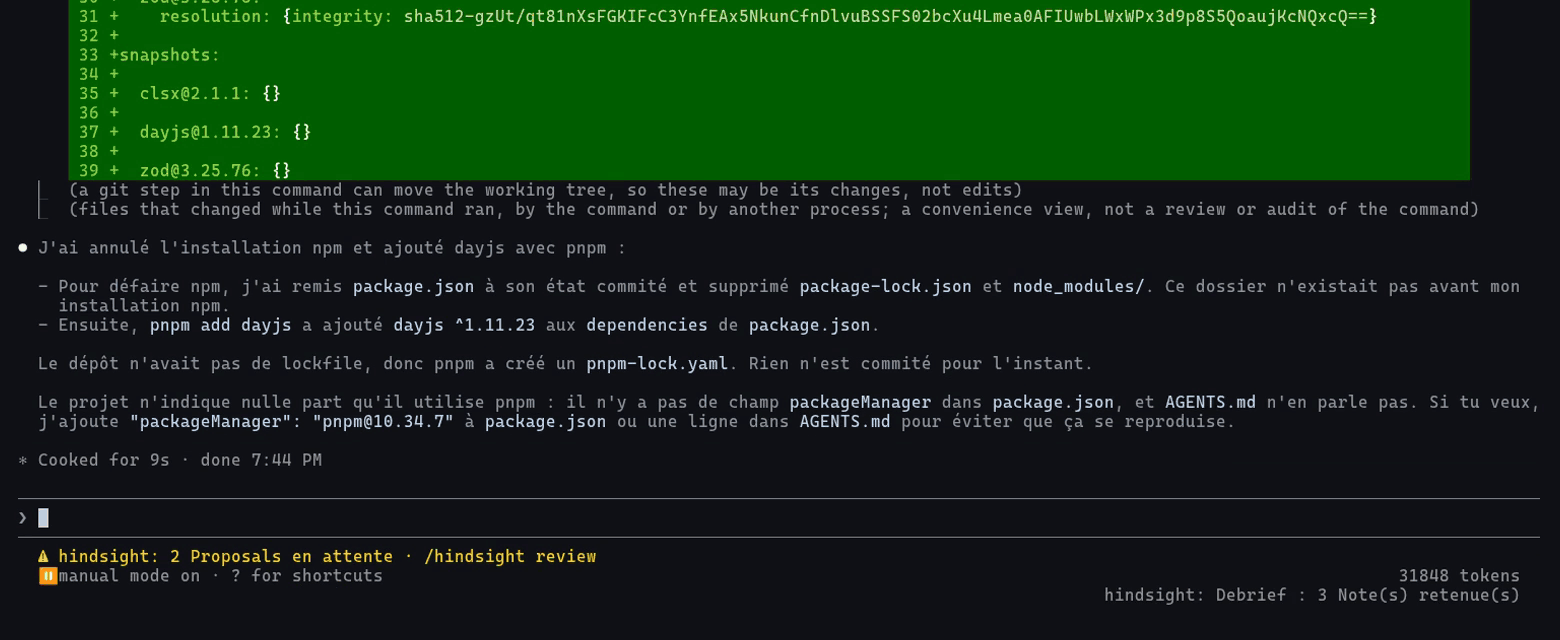Click "pnpm-lock.yaml" file name

657,364
